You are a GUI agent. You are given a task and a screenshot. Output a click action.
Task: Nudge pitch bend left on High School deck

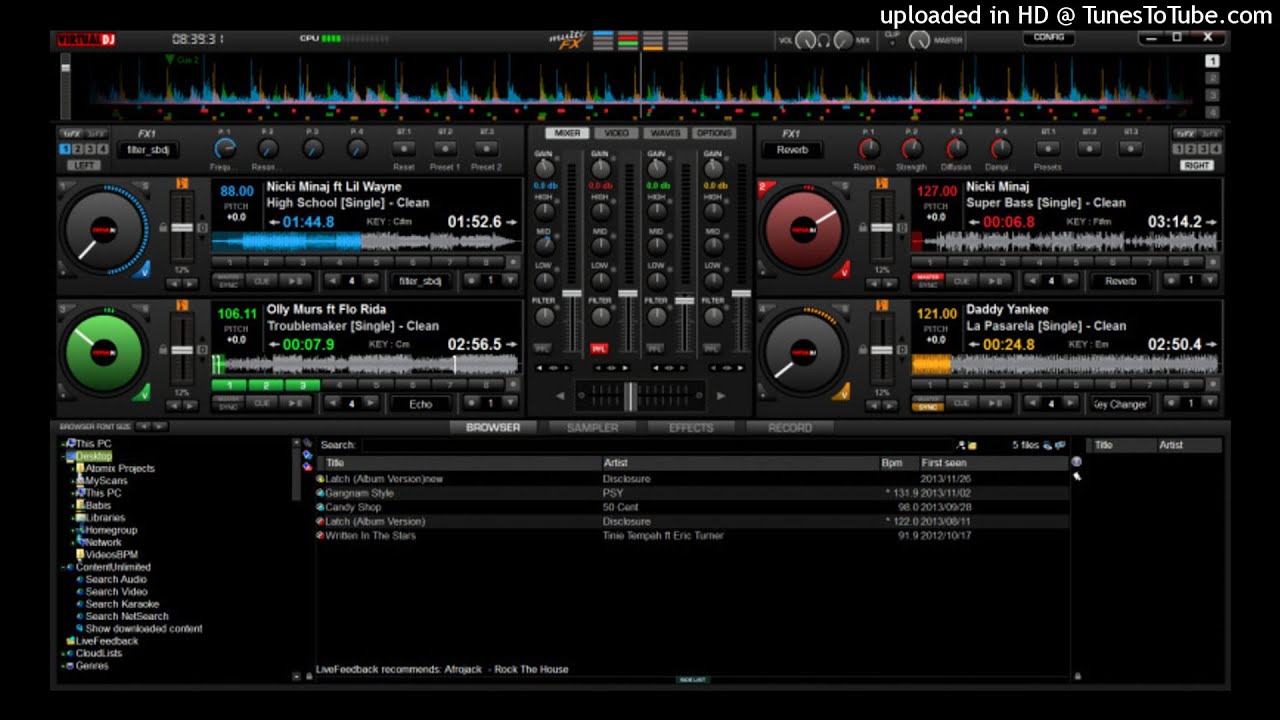(x=173, y=284)
